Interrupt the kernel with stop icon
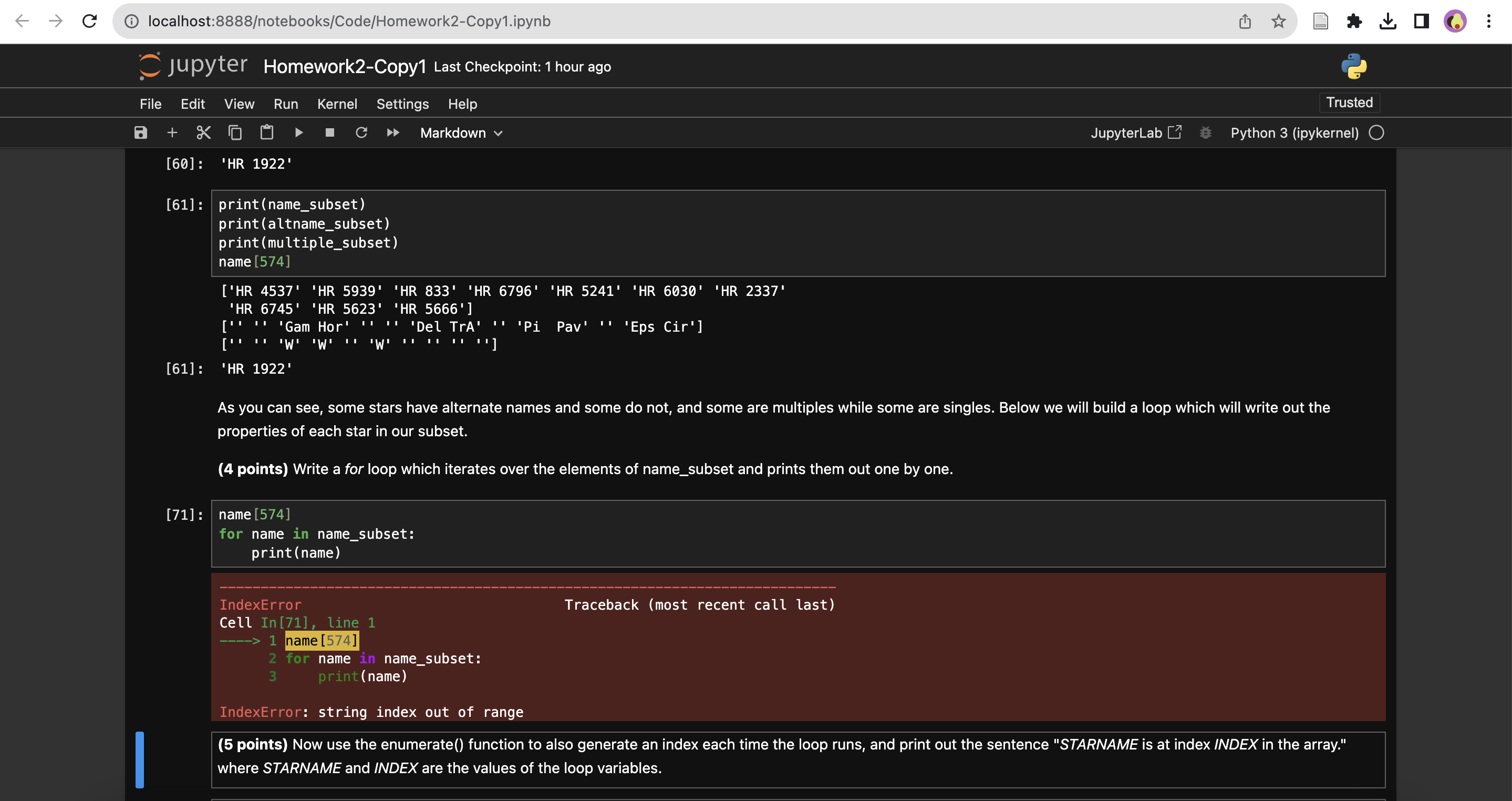1512x801 pixels. [x=330, y=133]
